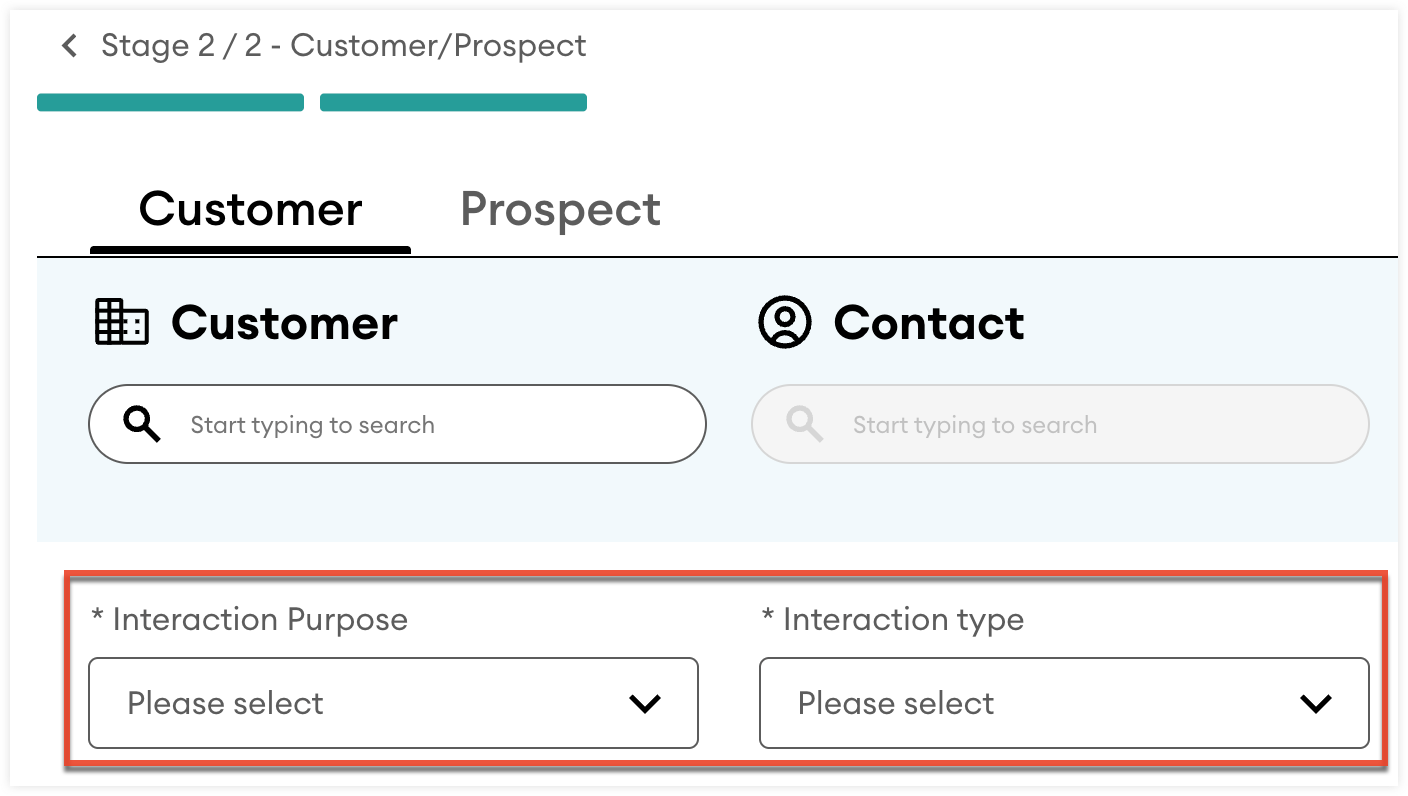Click the Interaction Purpose field label

pyautogui.click(x=250, y=620)
